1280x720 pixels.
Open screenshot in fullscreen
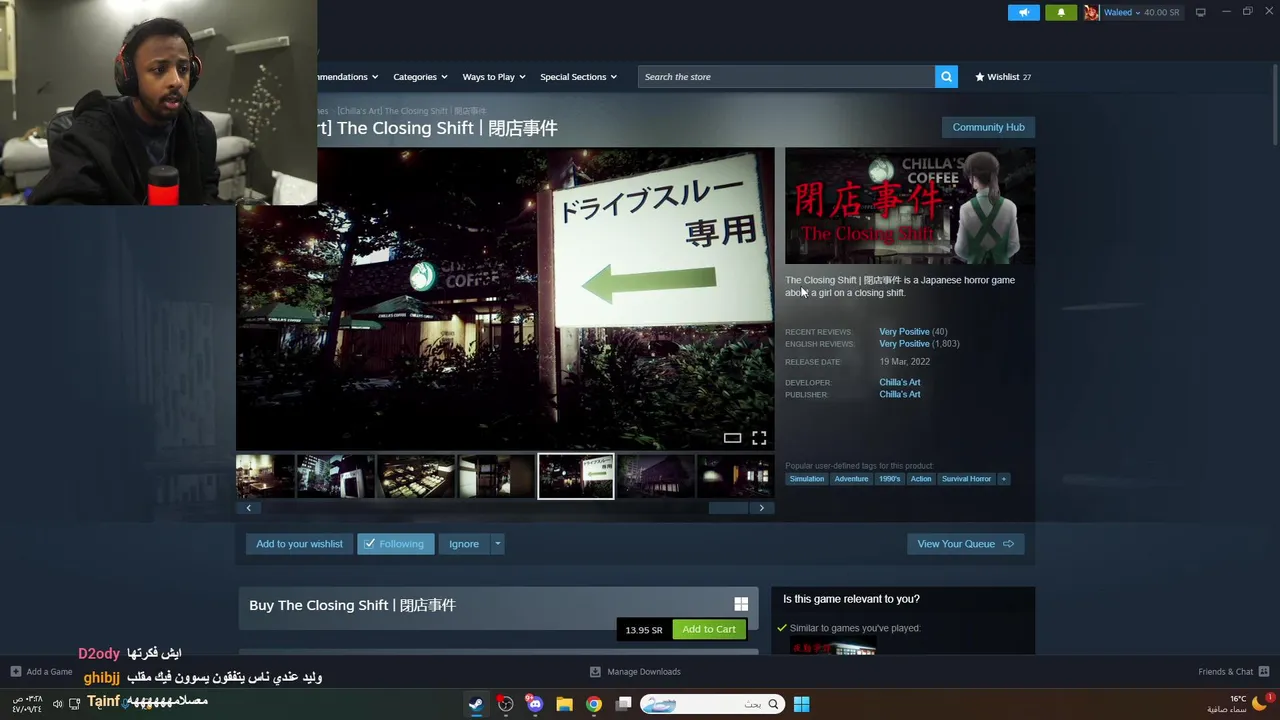pos(759,438)
